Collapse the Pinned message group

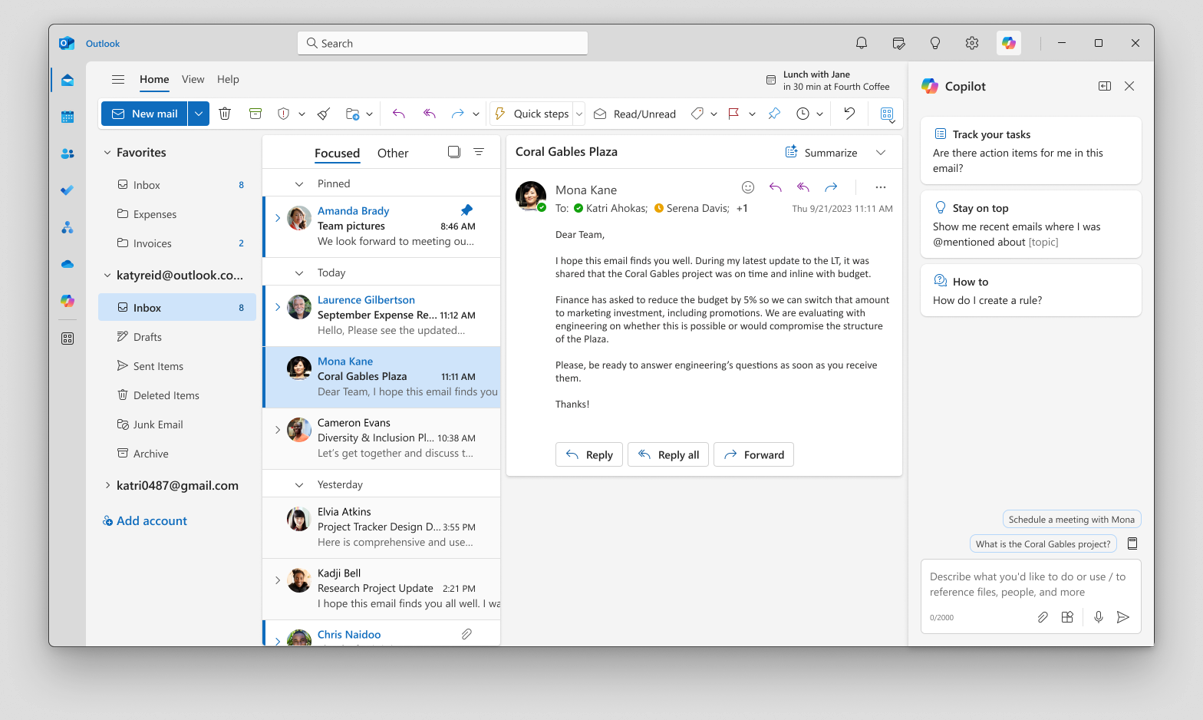tap(299, 184)
